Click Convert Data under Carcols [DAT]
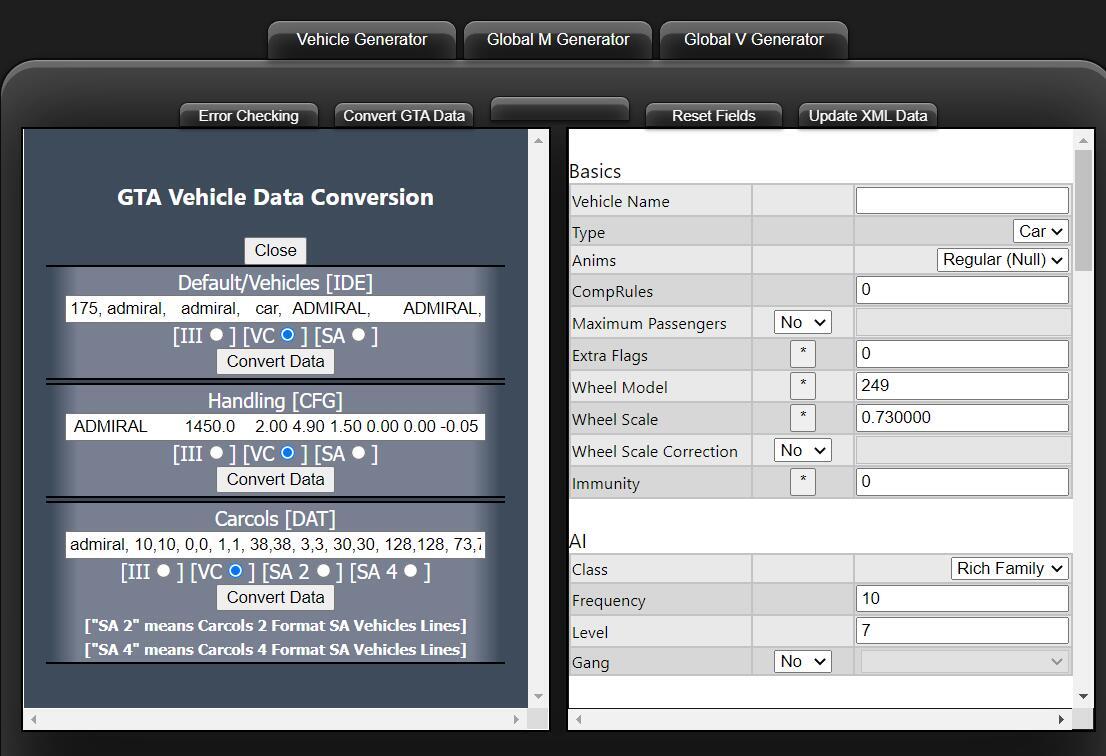The width and height of the screenshot is (1106, 756). 275,597
